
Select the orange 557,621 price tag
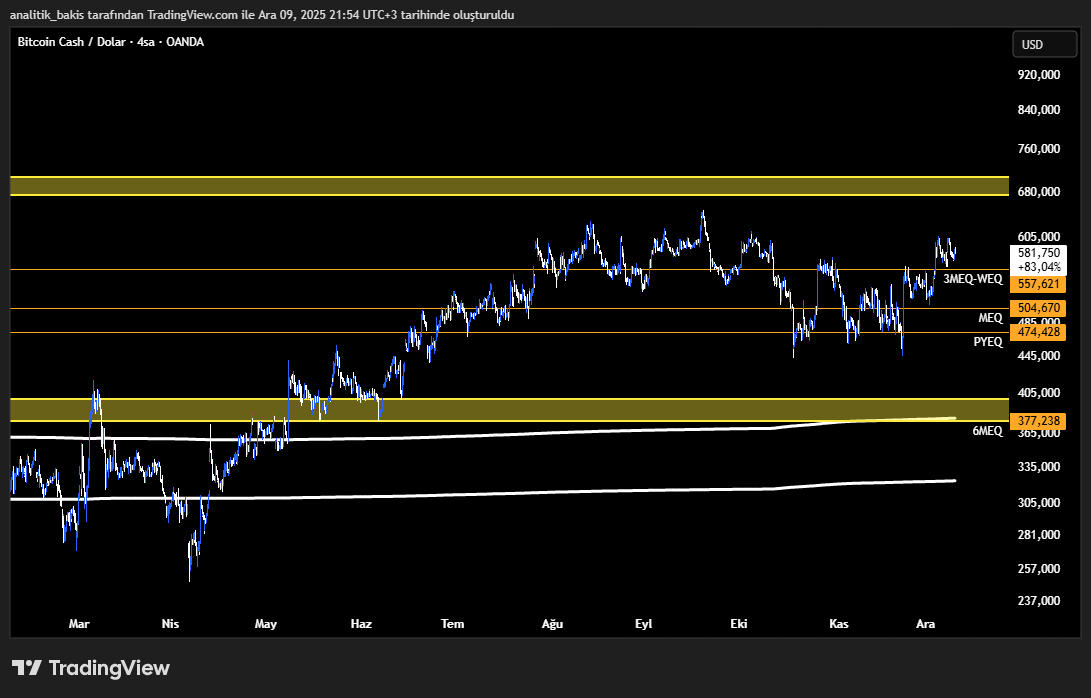tap(1038, 283)
